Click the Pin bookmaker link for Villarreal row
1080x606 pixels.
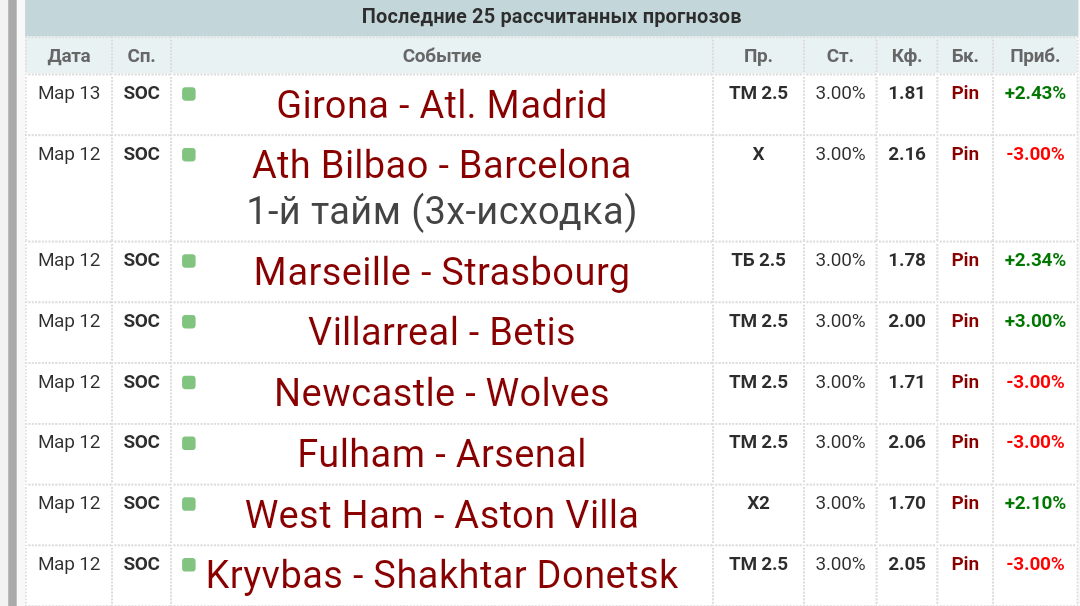click(x=965, y=321)
